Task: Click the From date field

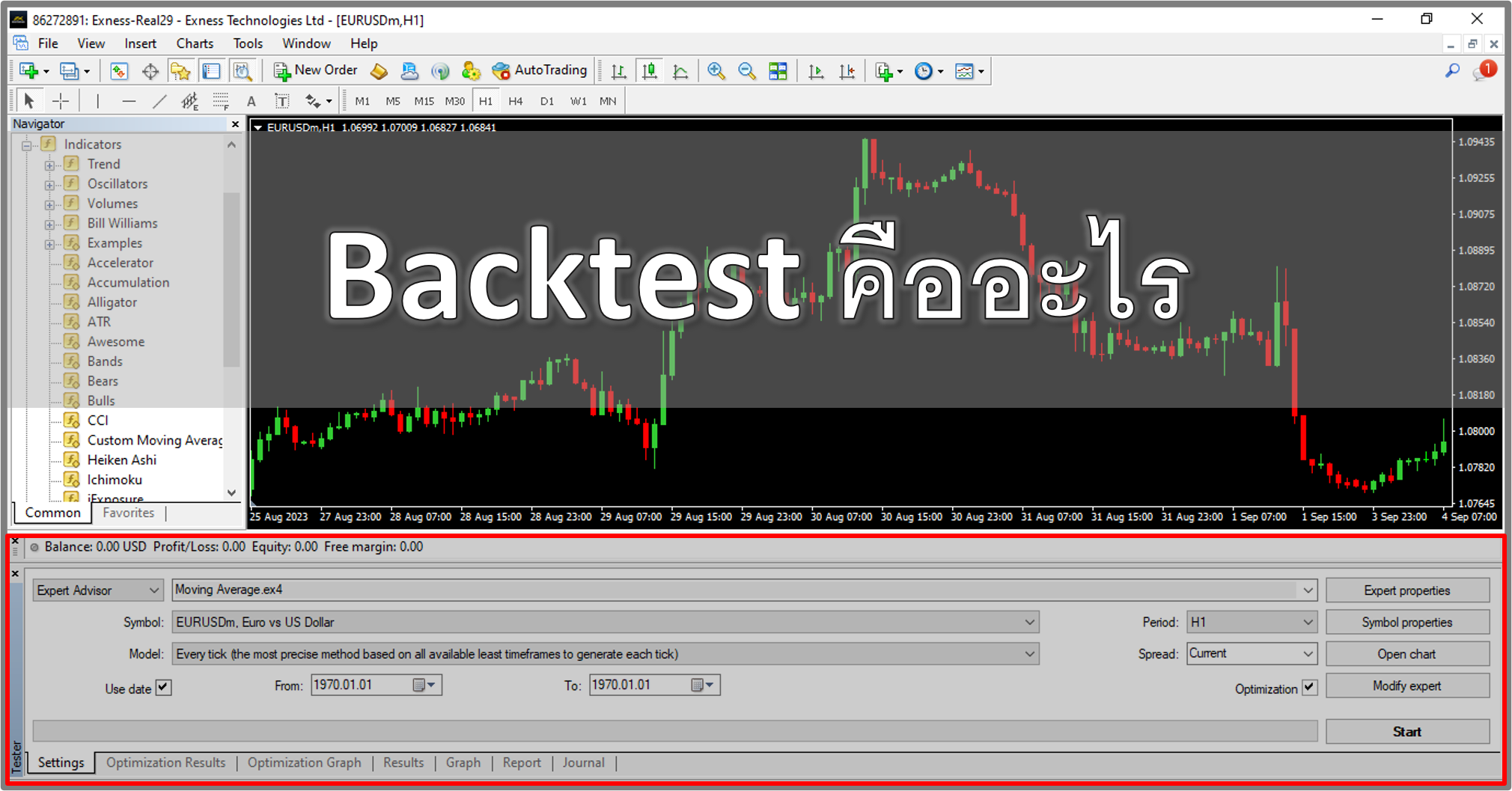Action: [377, 685]
